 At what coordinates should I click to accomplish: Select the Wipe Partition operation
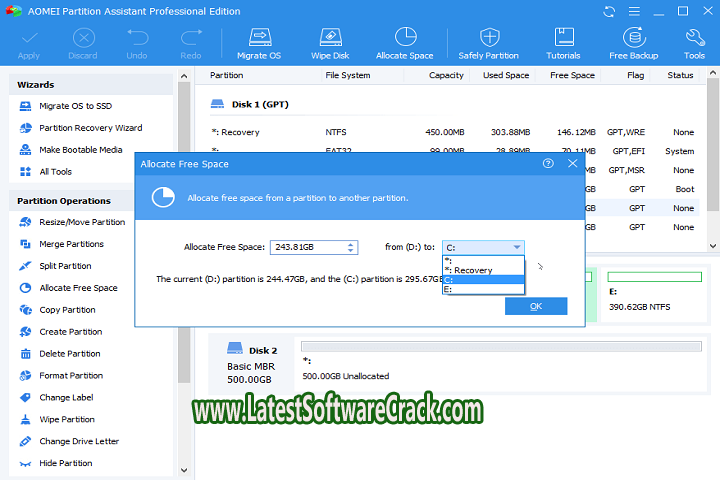(67, 420)
